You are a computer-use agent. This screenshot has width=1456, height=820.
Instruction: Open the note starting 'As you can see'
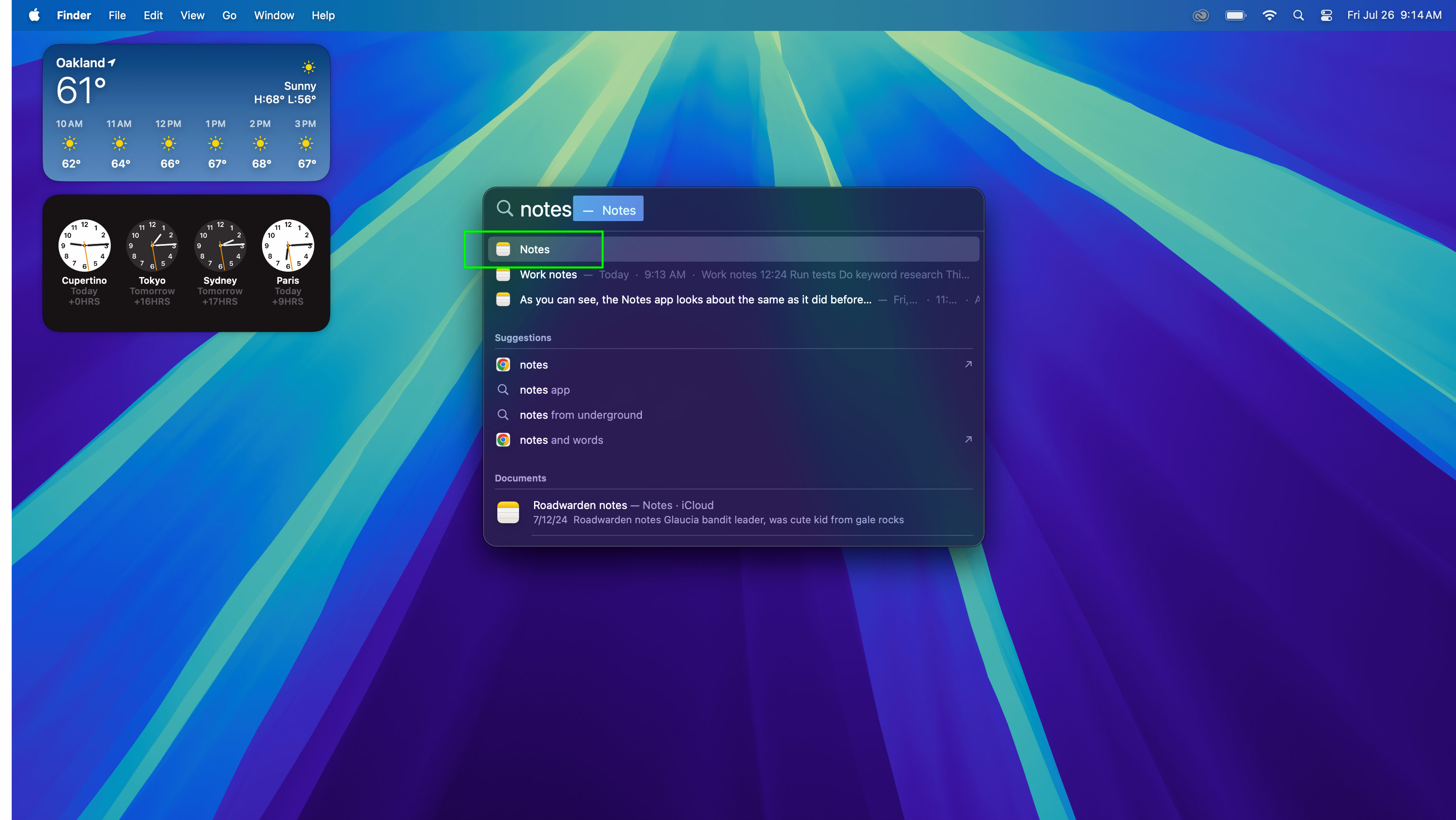pyautogui.click(x=695, y=300)
